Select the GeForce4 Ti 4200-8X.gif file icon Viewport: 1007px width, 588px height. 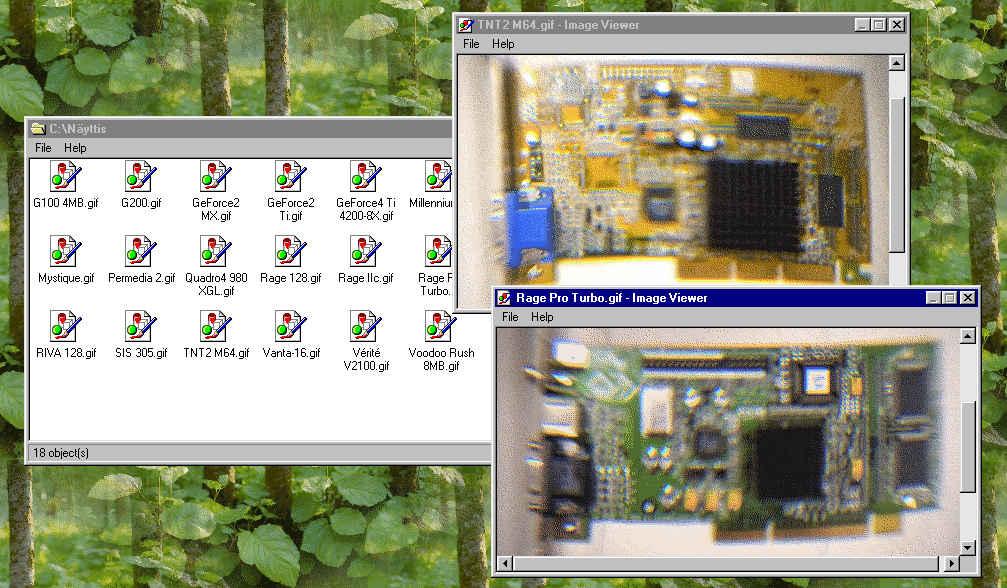click(x=366, y=177)
